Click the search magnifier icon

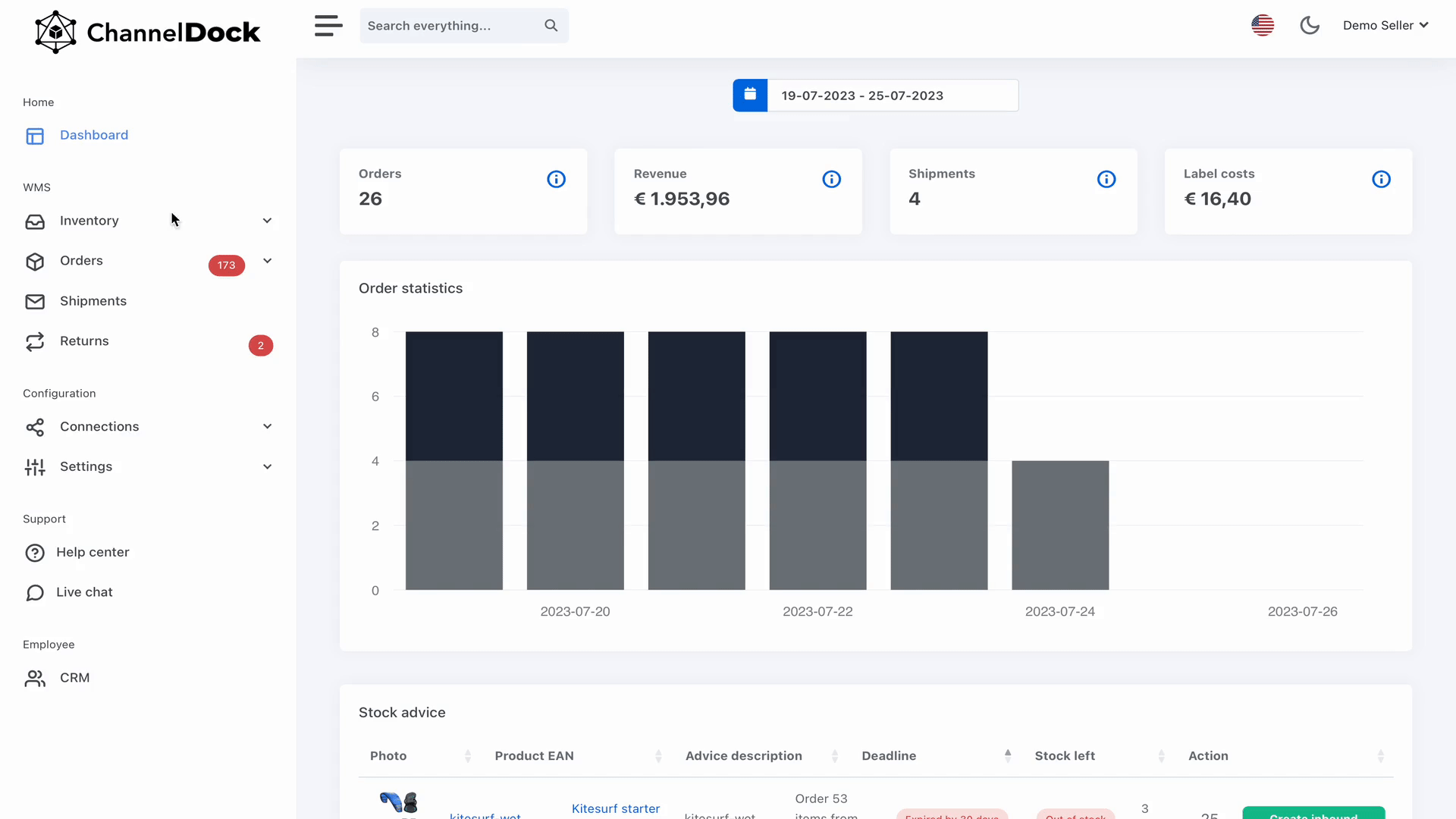[x=551, y=26]
